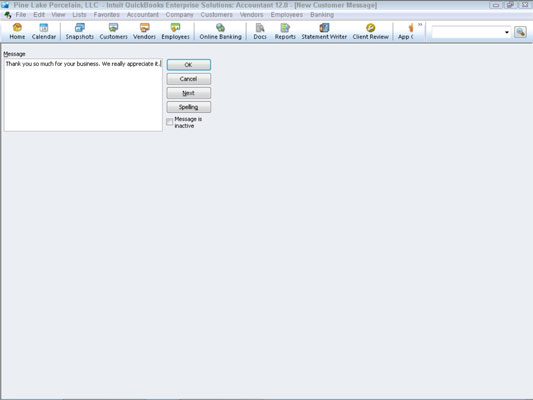Launch Statement Writer from toolbar
533x400 pixels.
pyautogui.click(x=324, y=32)
